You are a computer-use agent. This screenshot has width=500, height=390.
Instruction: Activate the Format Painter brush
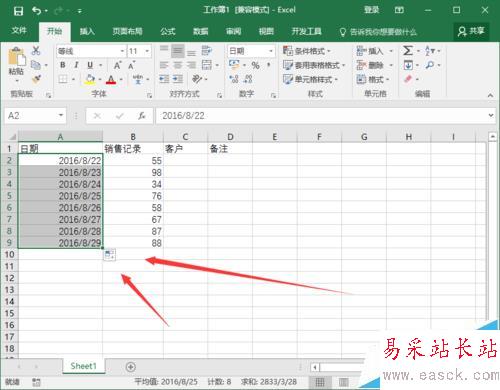point(36,79)
